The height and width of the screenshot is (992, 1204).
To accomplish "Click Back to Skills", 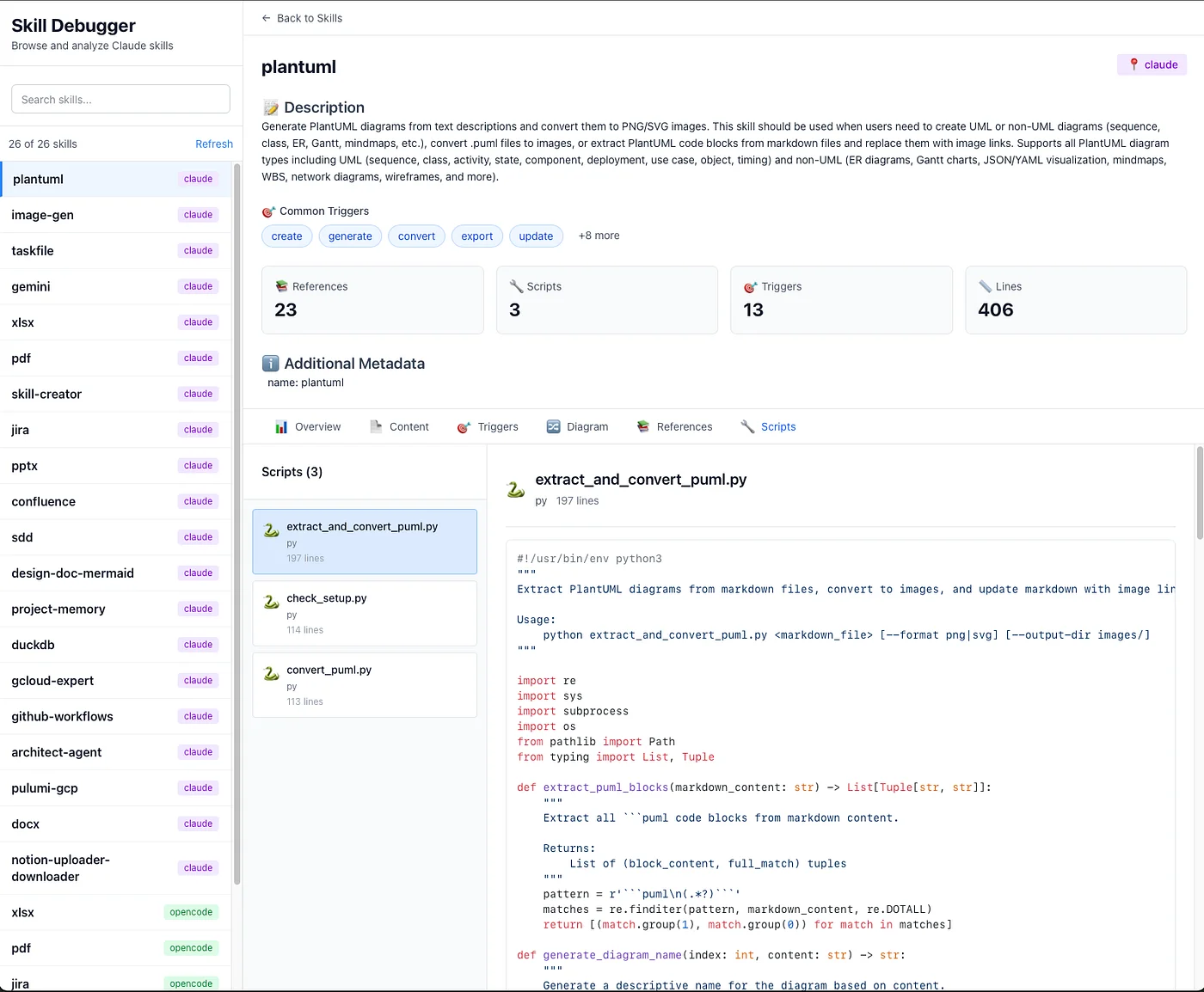I will (301, 17).
